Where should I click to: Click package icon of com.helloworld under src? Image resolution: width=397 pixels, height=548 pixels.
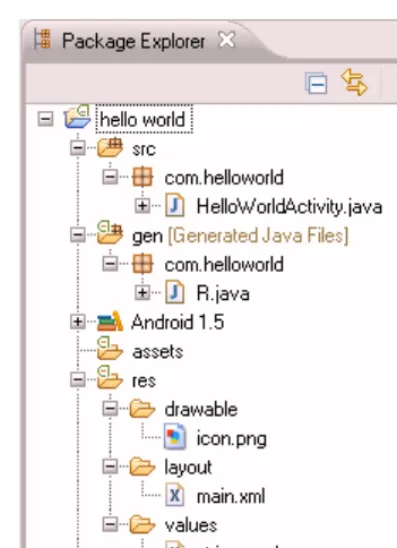pos(143,176)
